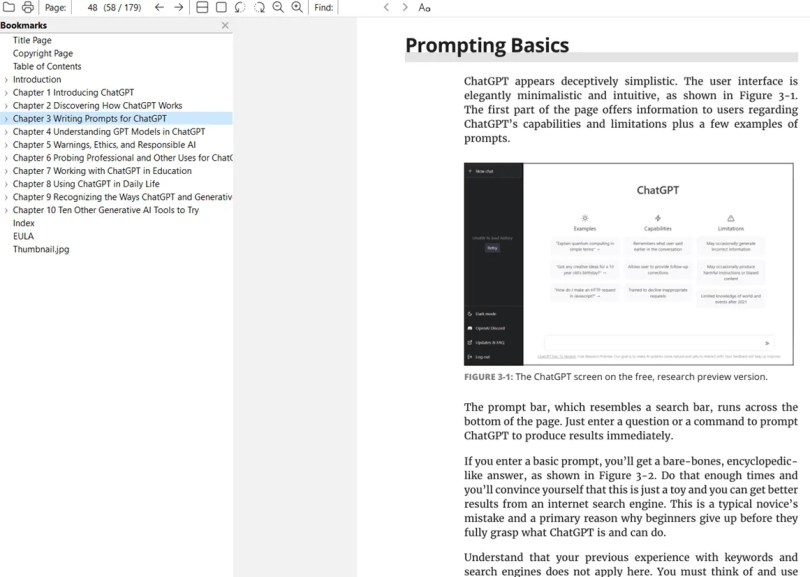Open the Copyright Page bookmark
The image size is (810, 577).
tap(43, 53)
